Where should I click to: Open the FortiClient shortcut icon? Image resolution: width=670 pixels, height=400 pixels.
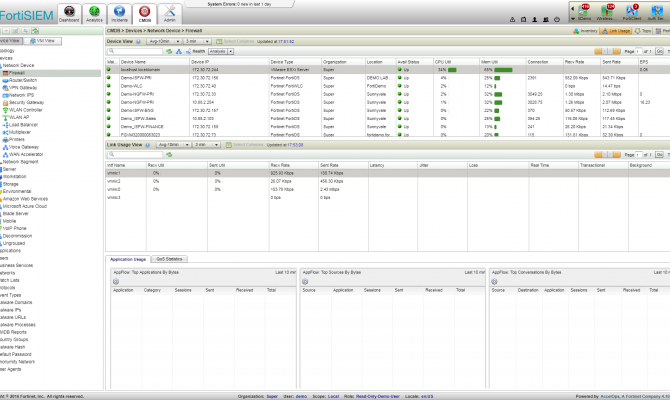631,12
